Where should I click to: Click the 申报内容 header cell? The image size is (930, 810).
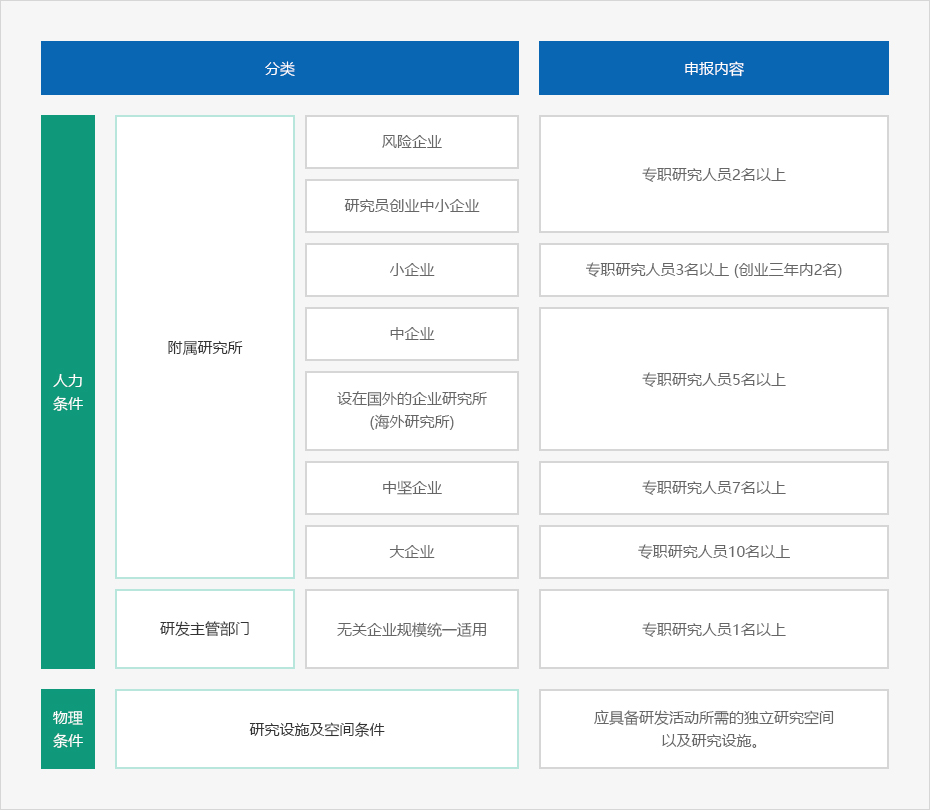[714, 68]
